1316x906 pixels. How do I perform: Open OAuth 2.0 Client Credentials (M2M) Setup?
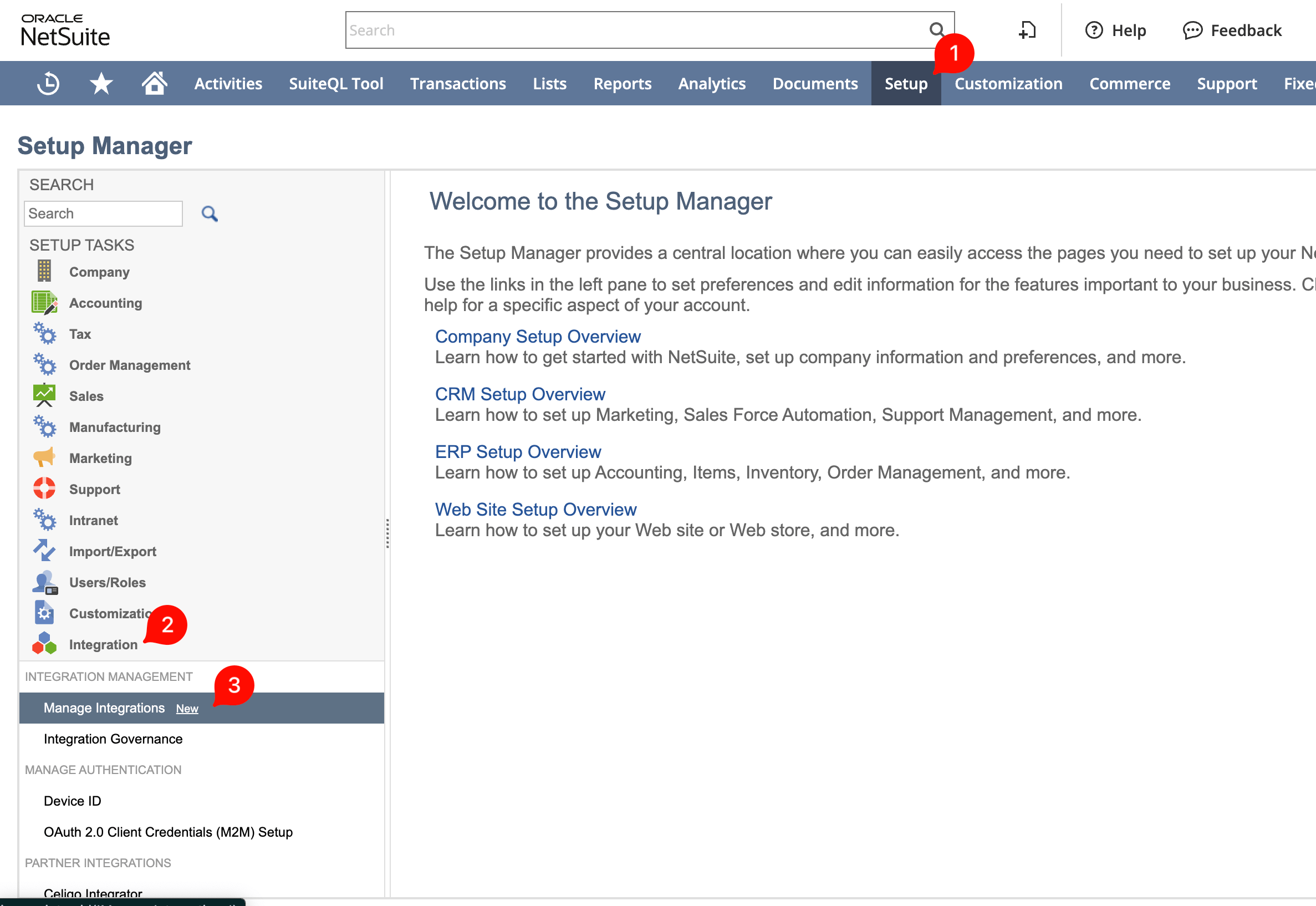(168, 832)
